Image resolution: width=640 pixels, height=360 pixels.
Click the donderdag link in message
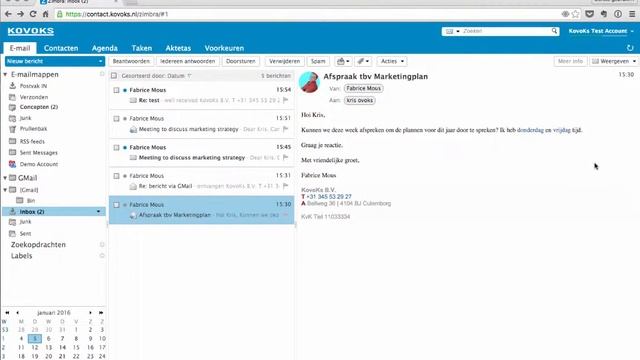point(530,130)
